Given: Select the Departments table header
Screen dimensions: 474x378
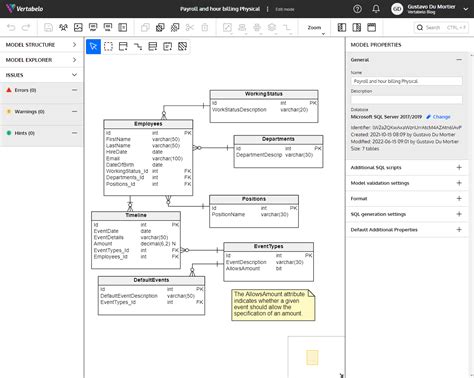Looking at the screenshot, I should 278,139.
